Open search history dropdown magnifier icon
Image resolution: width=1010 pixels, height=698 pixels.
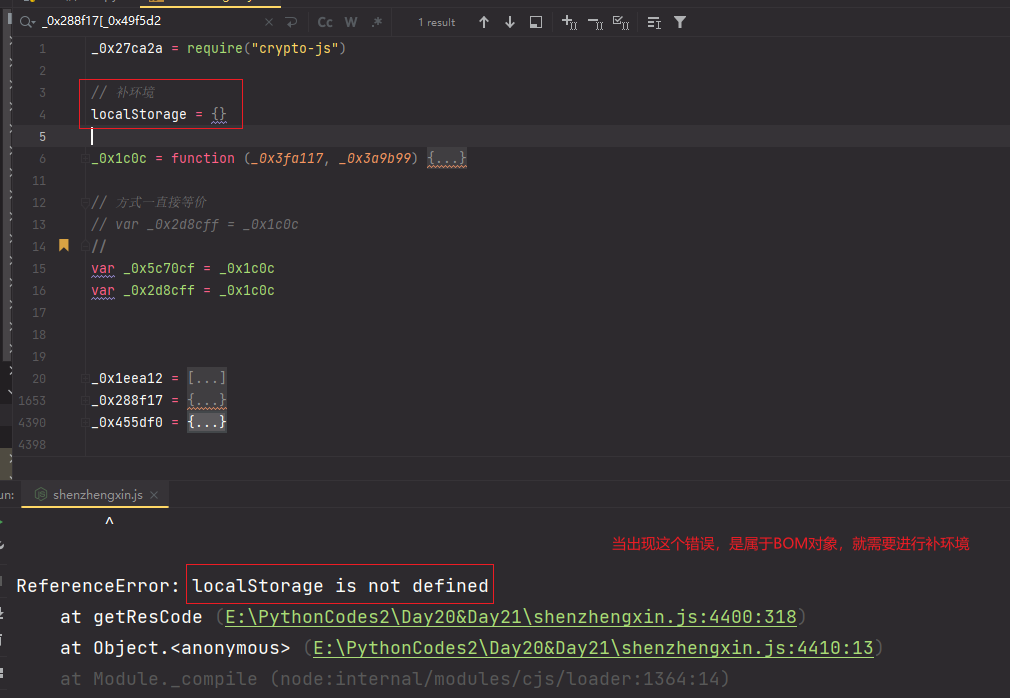[x=27, y=22]
